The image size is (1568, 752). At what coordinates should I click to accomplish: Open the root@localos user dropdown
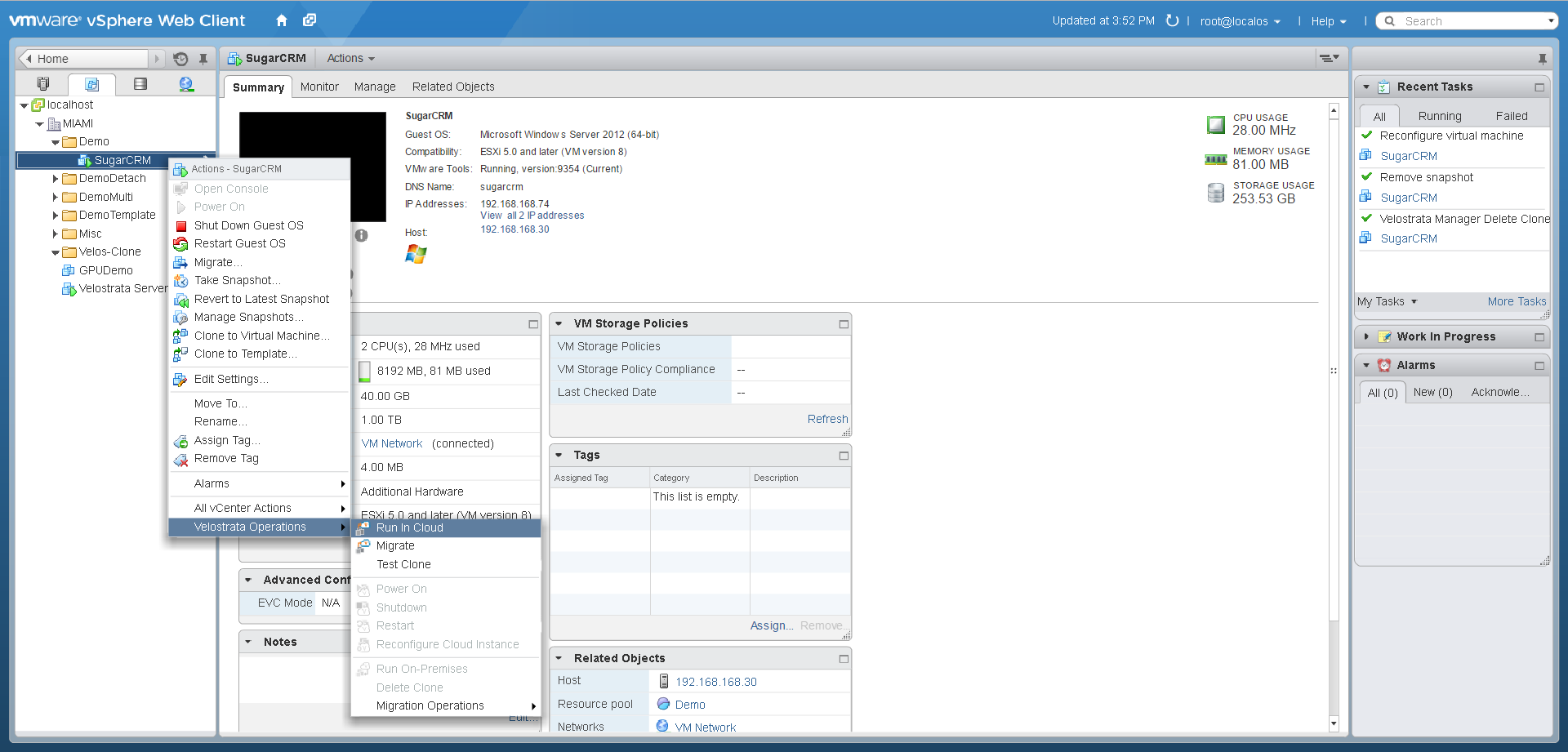[1240, 21]
